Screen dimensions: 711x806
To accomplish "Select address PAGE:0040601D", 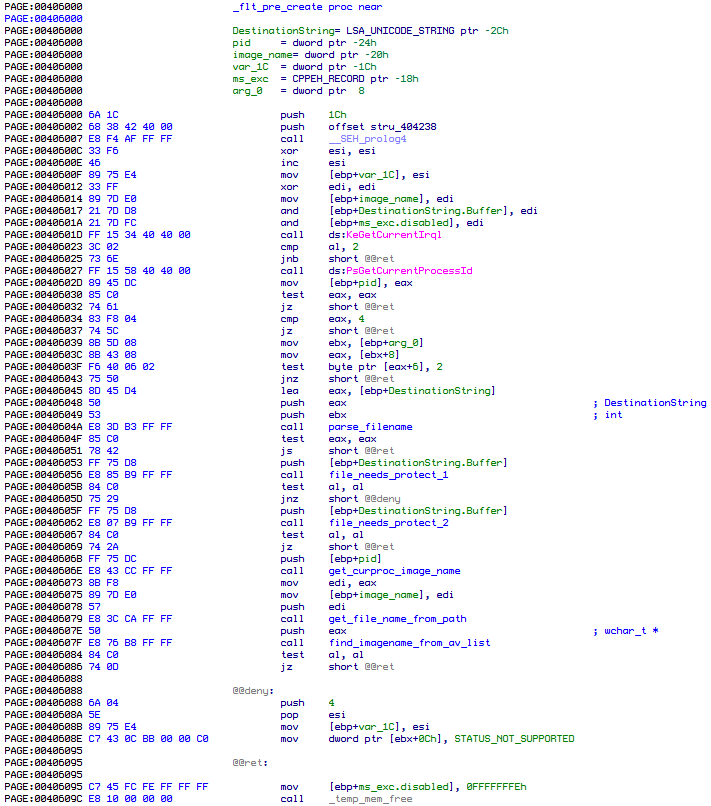I will pos(43,235).
